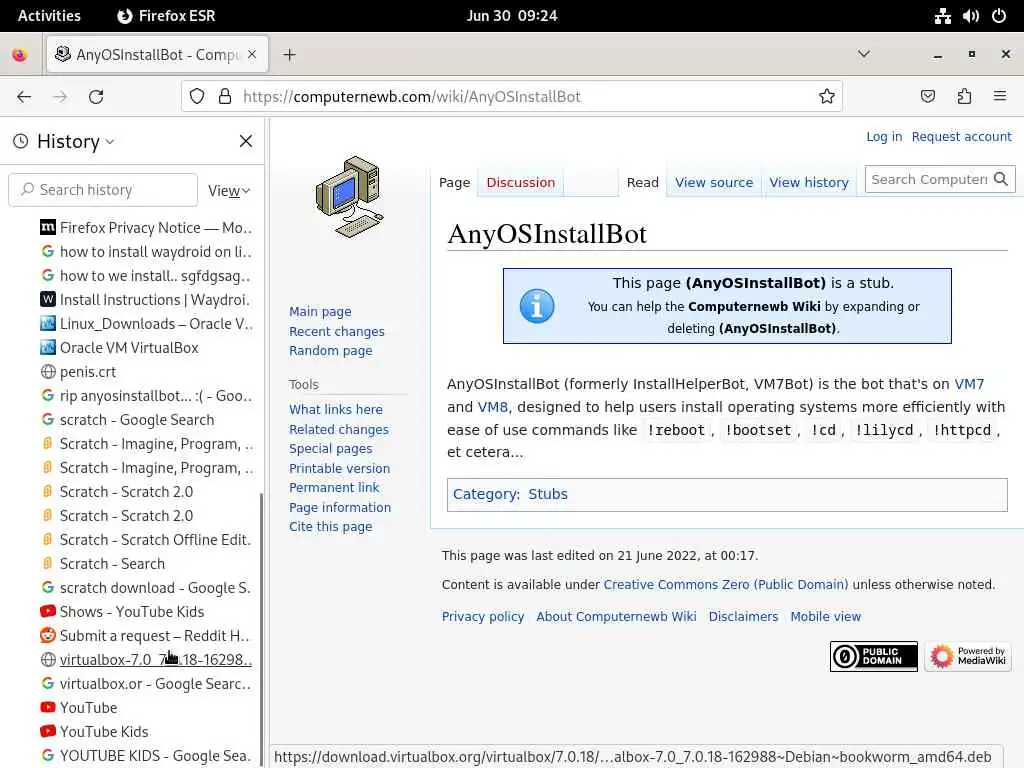
Task: Open the Activities overview
Action: (49, 16)
